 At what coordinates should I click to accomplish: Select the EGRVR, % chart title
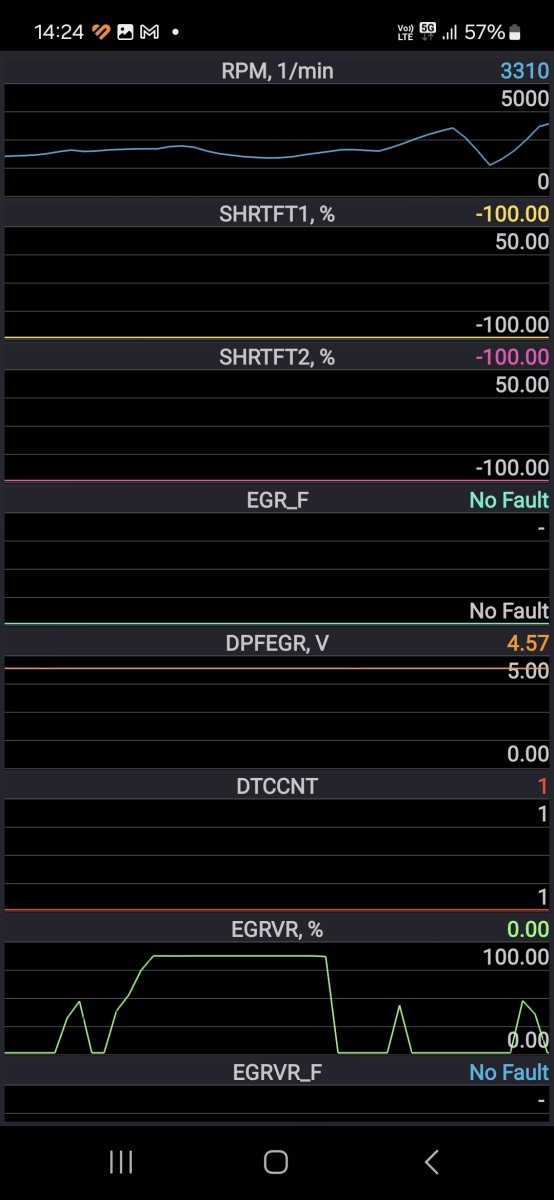click(277, 929)
